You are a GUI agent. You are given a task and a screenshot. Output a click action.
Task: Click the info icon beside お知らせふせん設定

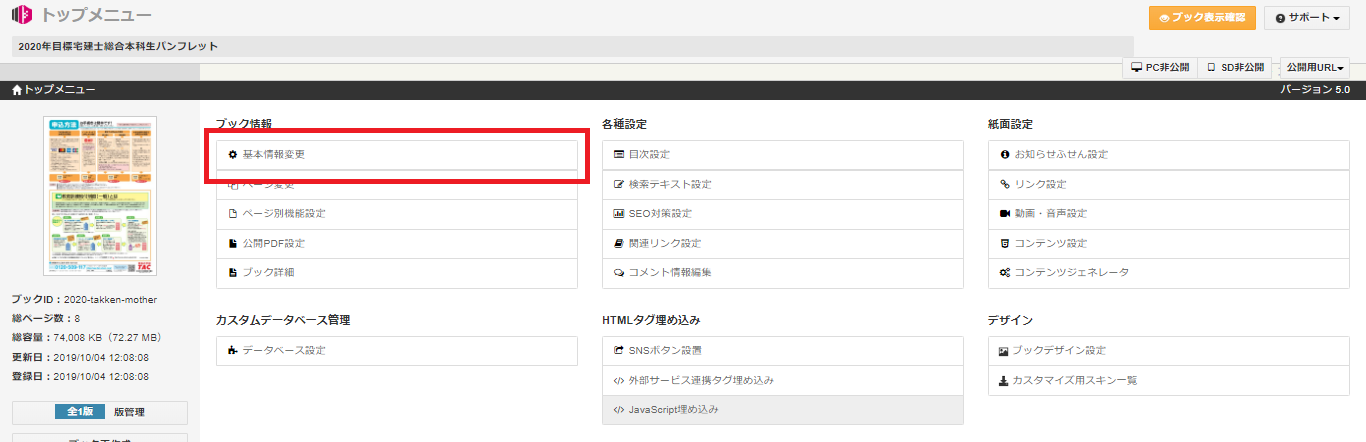pos(1005,155)
